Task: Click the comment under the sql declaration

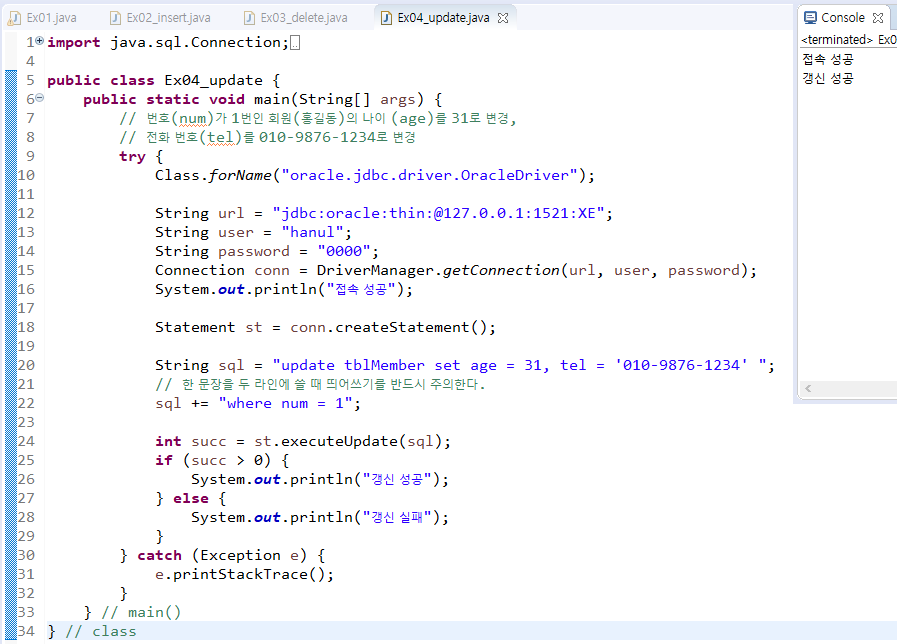Action: [320, 384]
